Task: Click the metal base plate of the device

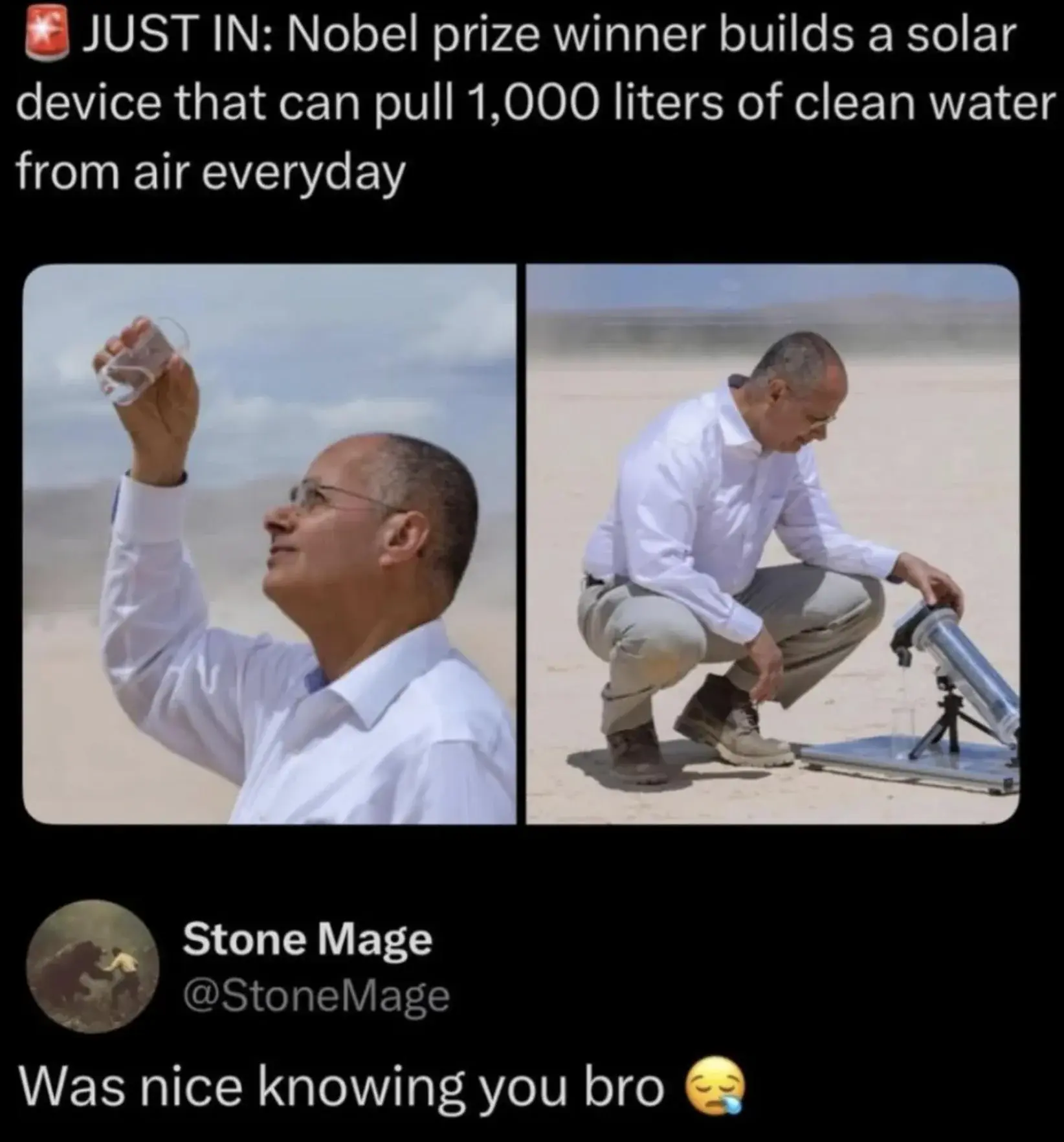Action: pyautogui.click(x=906, y=767)
